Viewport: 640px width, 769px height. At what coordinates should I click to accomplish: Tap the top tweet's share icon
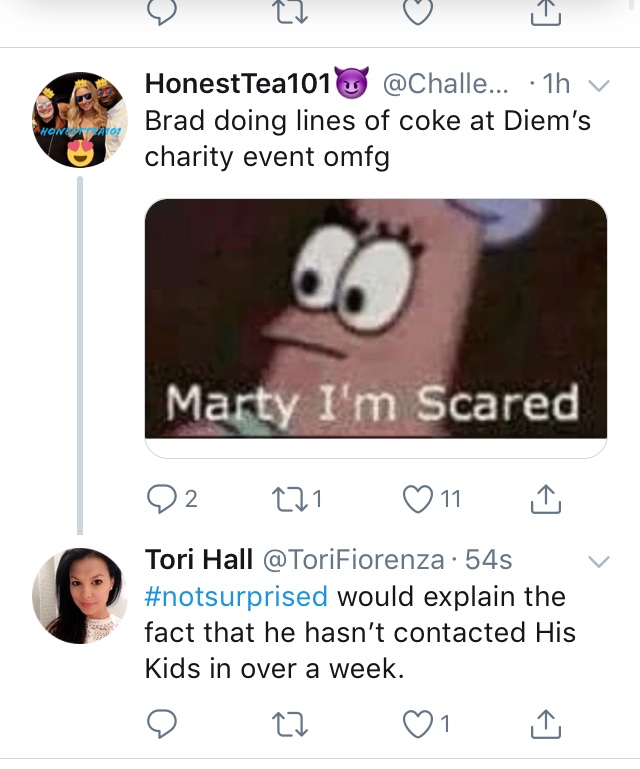pyautogui.click(x=546, y=12)
